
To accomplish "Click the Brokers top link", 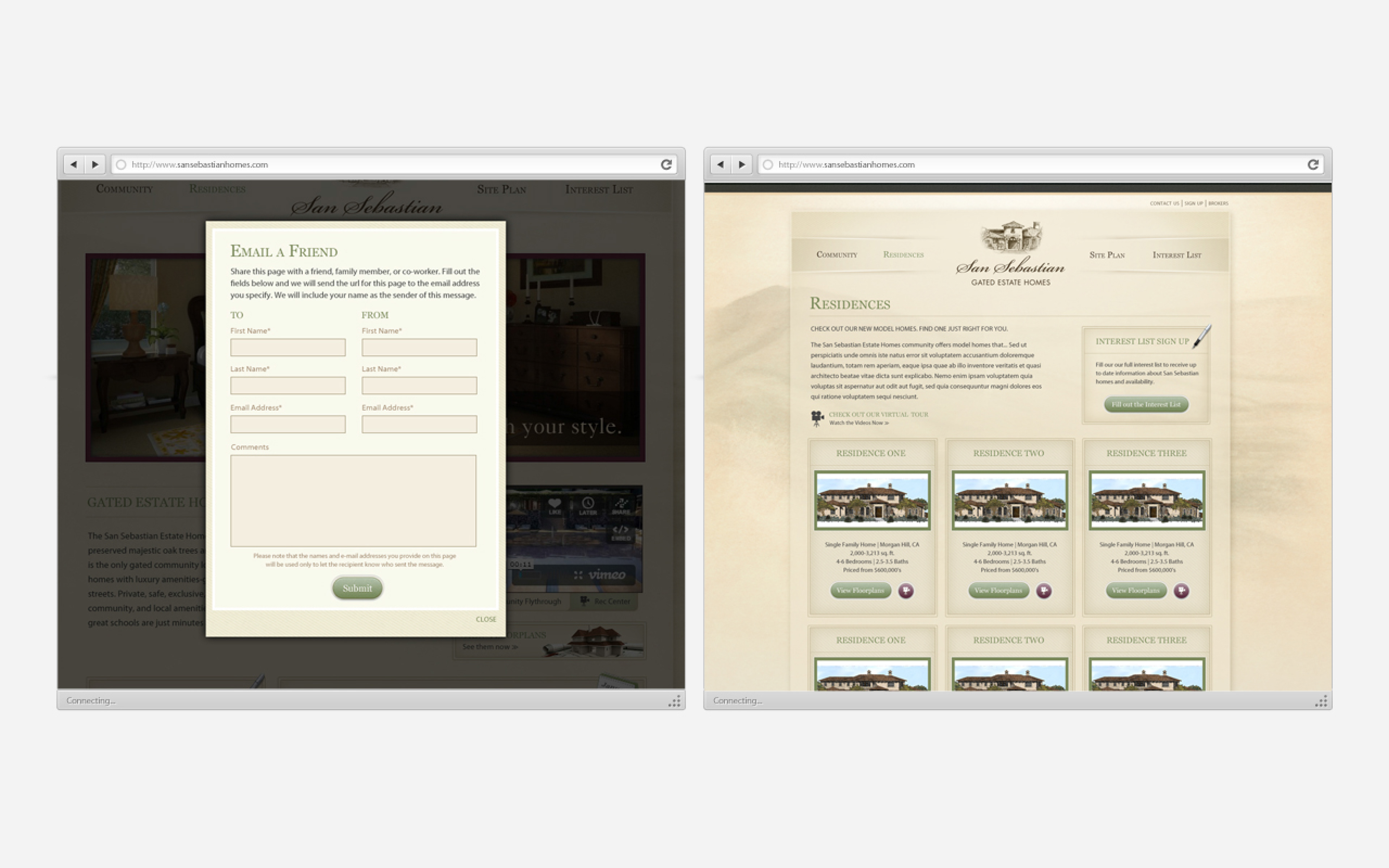I will point(1218,203).
